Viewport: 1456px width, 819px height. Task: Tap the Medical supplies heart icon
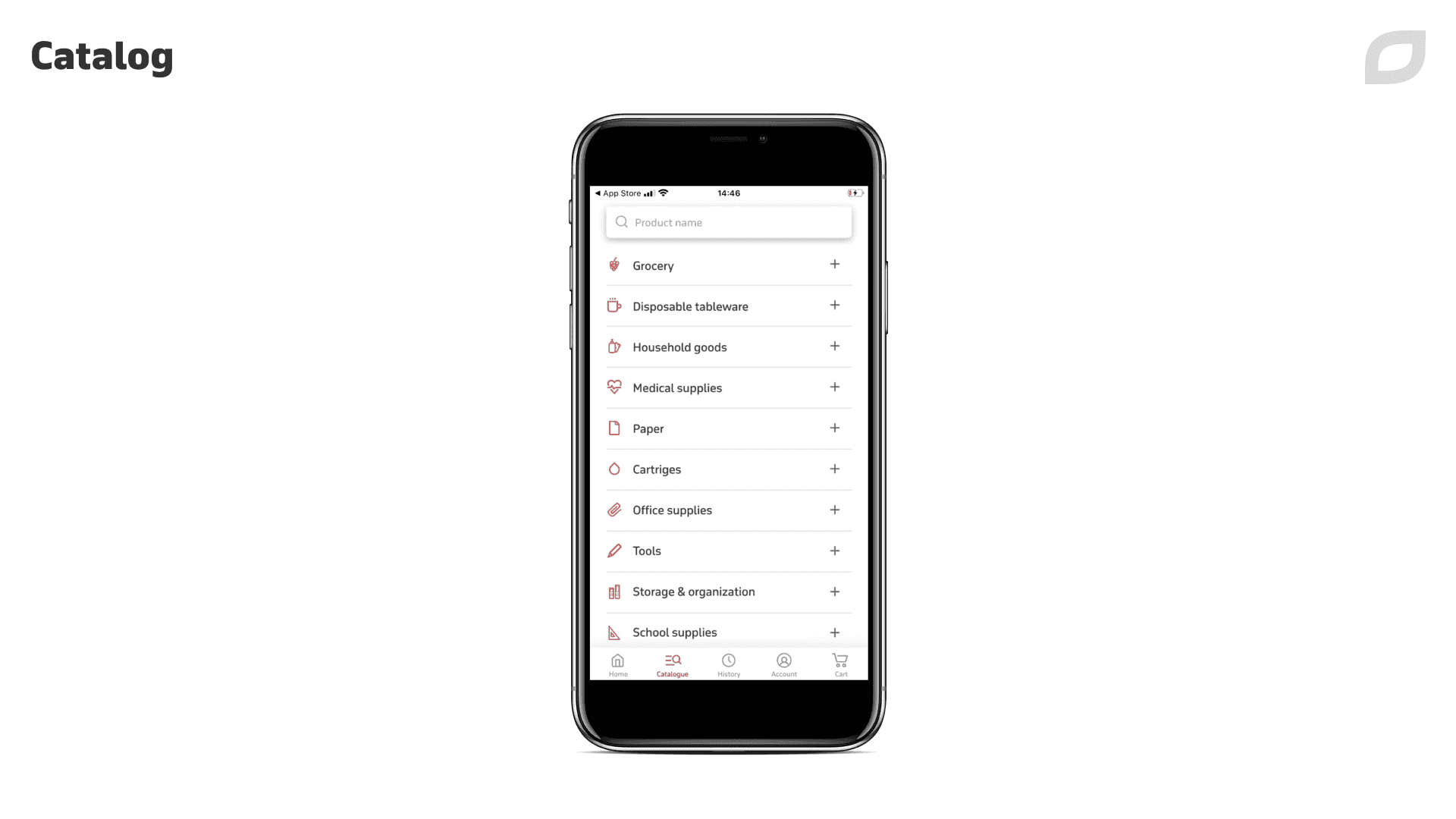614,387
